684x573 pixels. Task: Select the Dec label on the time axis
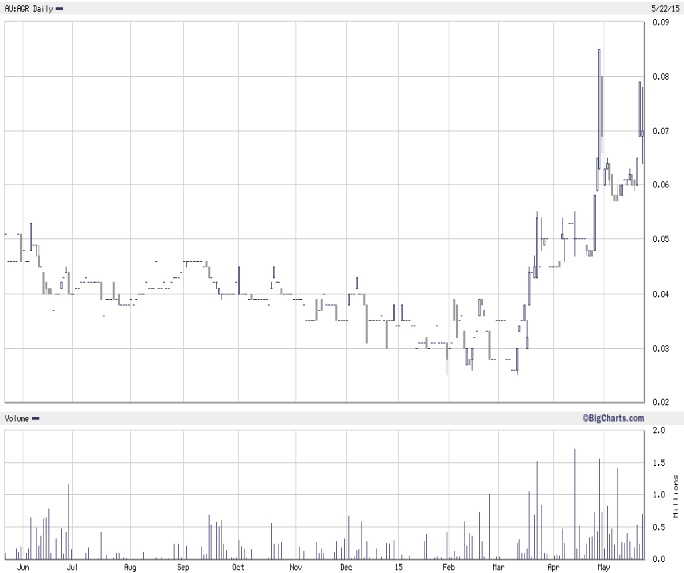(346, 567)
